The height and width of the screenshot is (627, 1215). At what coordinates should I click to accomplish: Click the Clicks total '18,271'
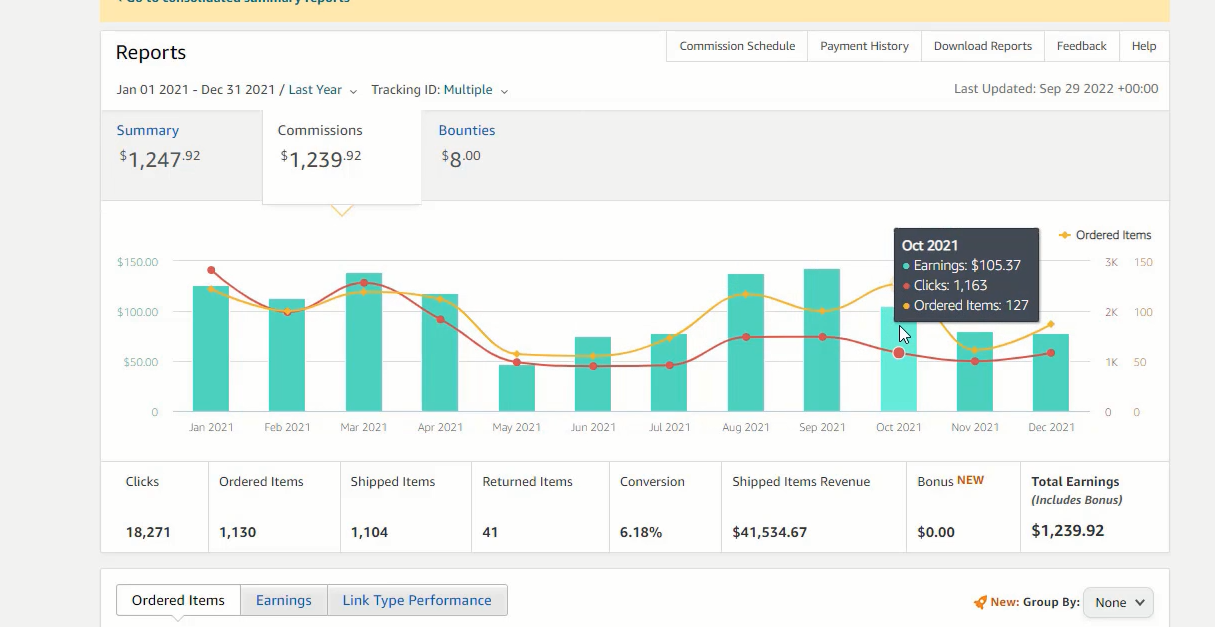pyautogui.click(x=148, y=532)
